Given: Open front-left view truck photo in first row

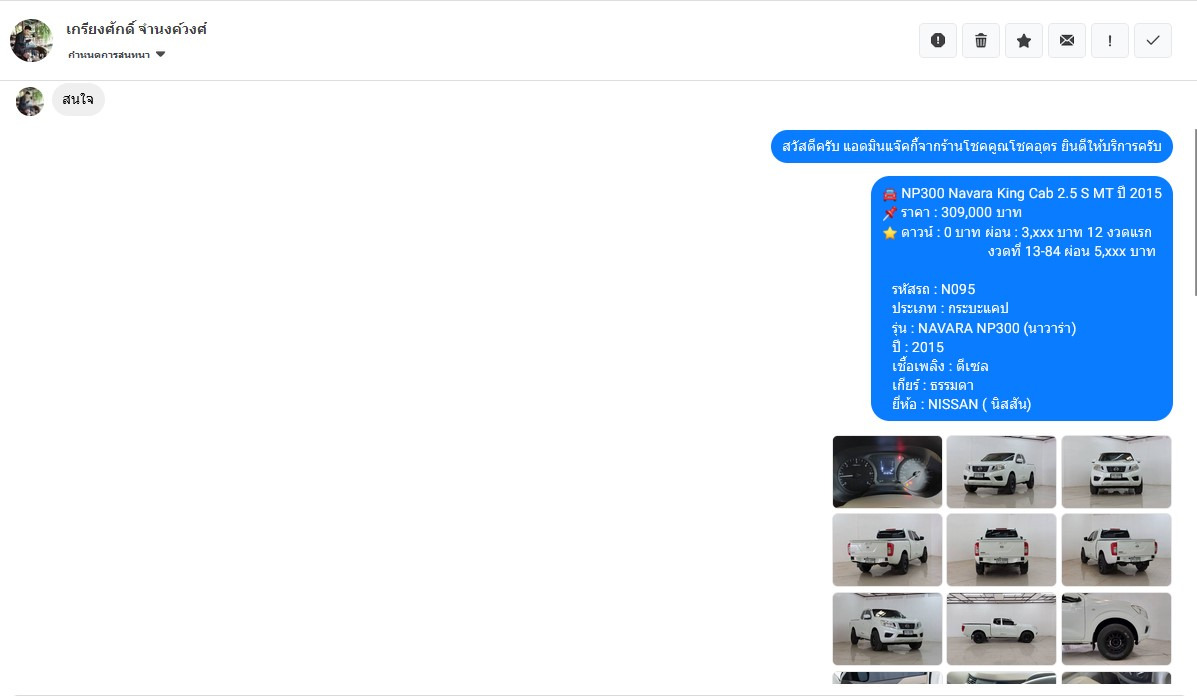Looking at the screenshot, I should pos(1002,472).
